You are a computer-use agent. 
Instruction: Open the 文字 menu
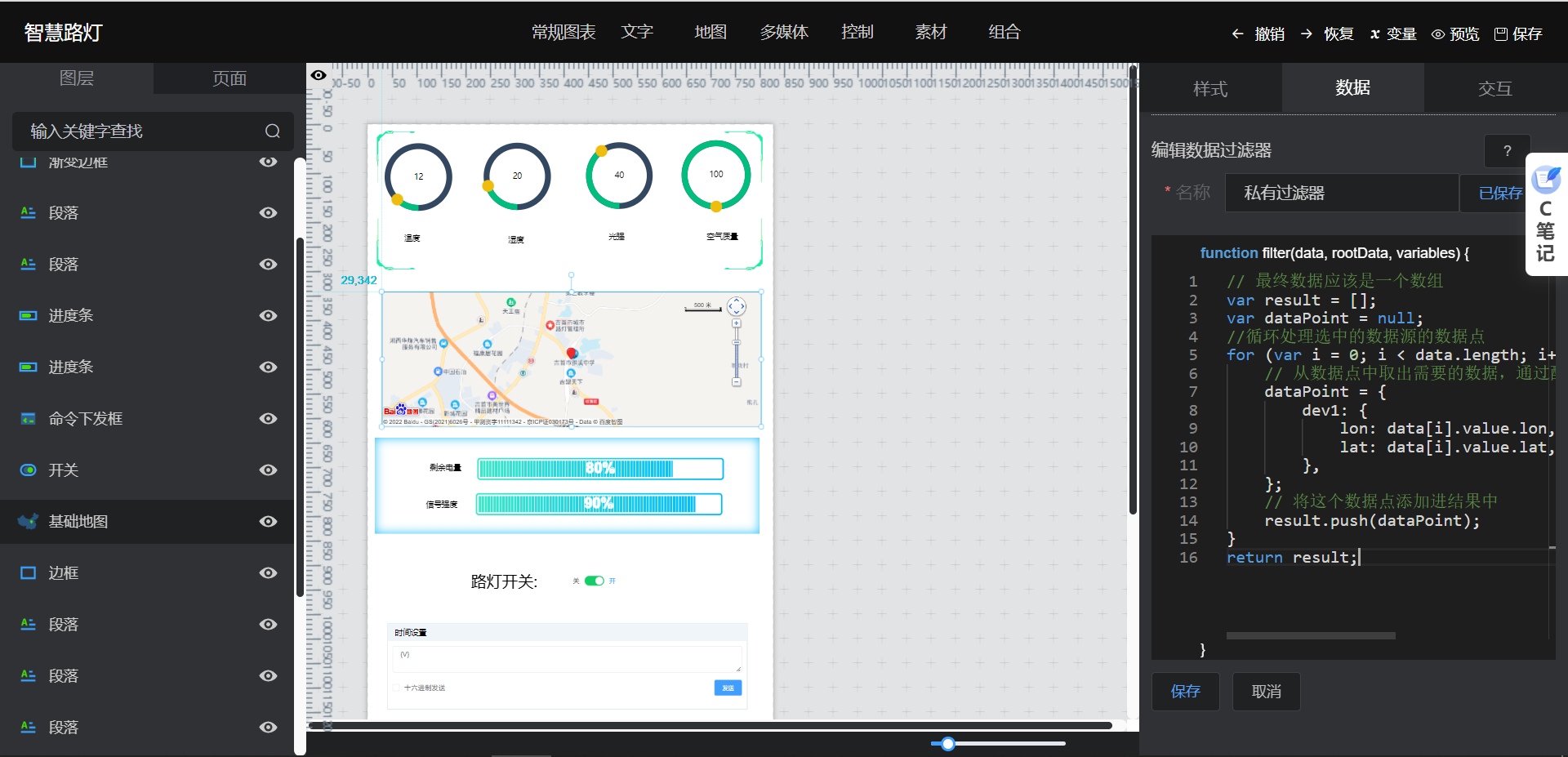[637, 32]
